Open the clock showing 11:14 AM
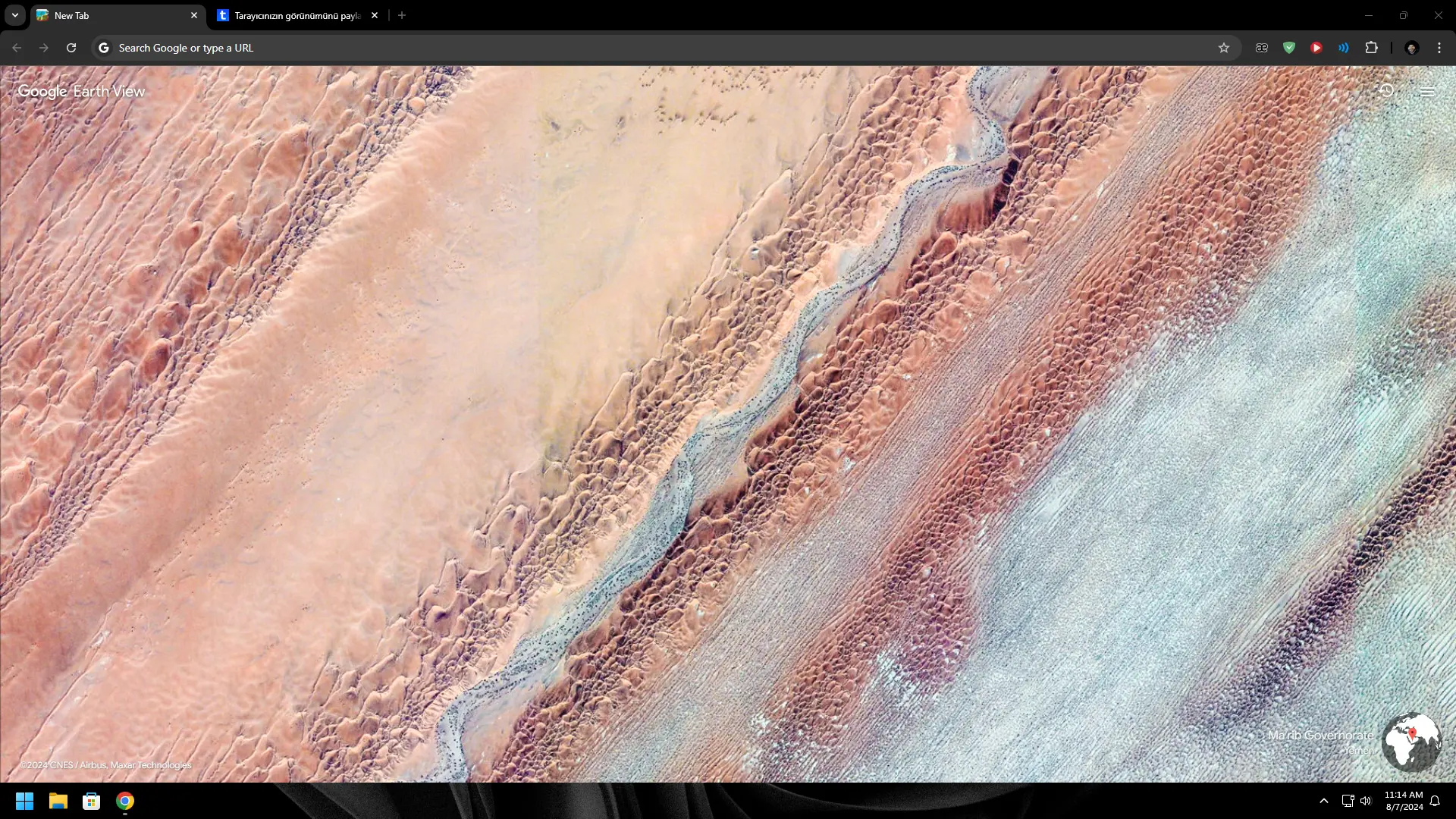This screenshot has height=819, width=1456. pos(1404,801)
